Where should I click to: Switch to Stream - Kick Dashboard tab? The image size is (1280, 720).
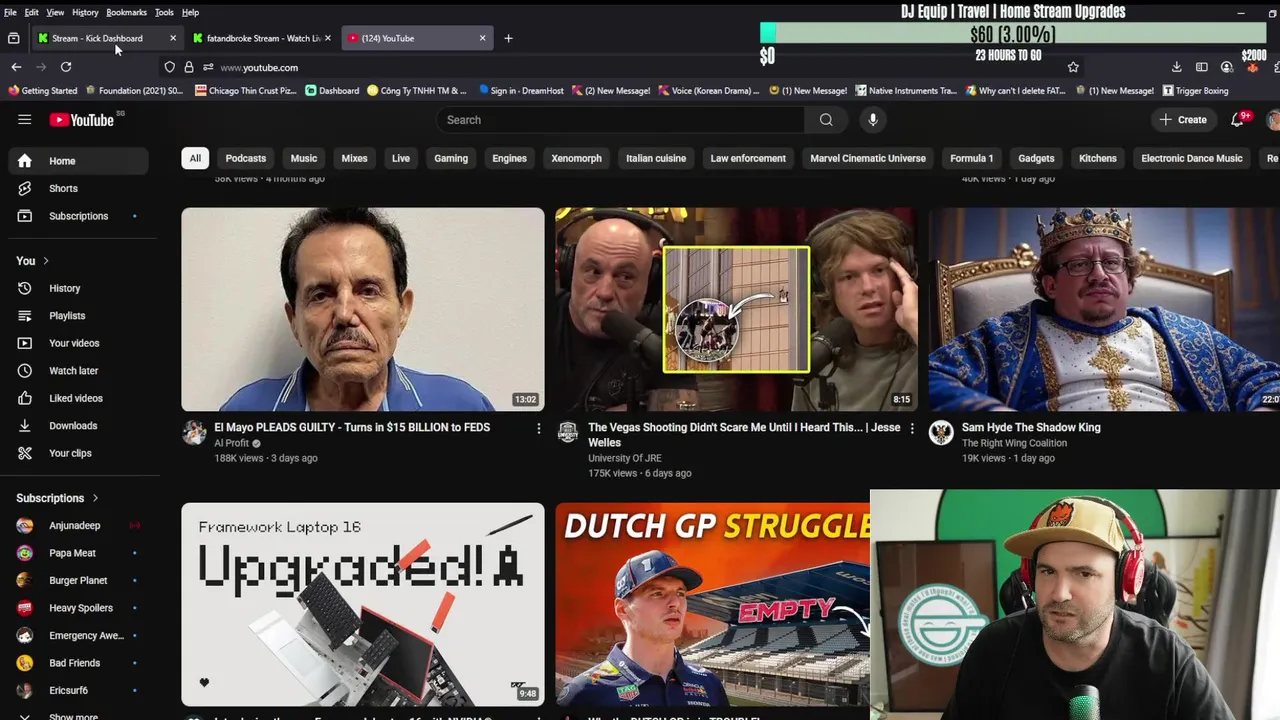(x=107, y=38)
